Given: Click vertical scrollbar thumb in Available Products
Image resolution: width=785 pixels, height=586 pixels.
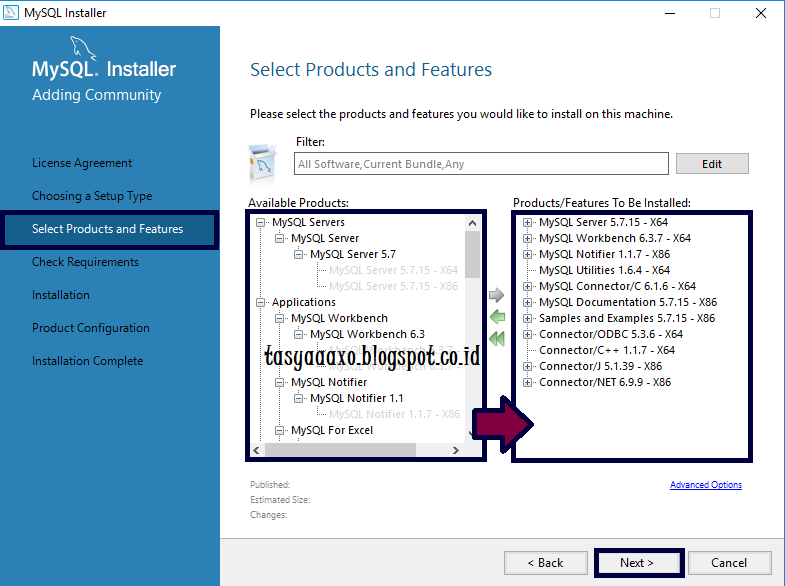Looking at the screenshot, I should click(x=472, y=255).
